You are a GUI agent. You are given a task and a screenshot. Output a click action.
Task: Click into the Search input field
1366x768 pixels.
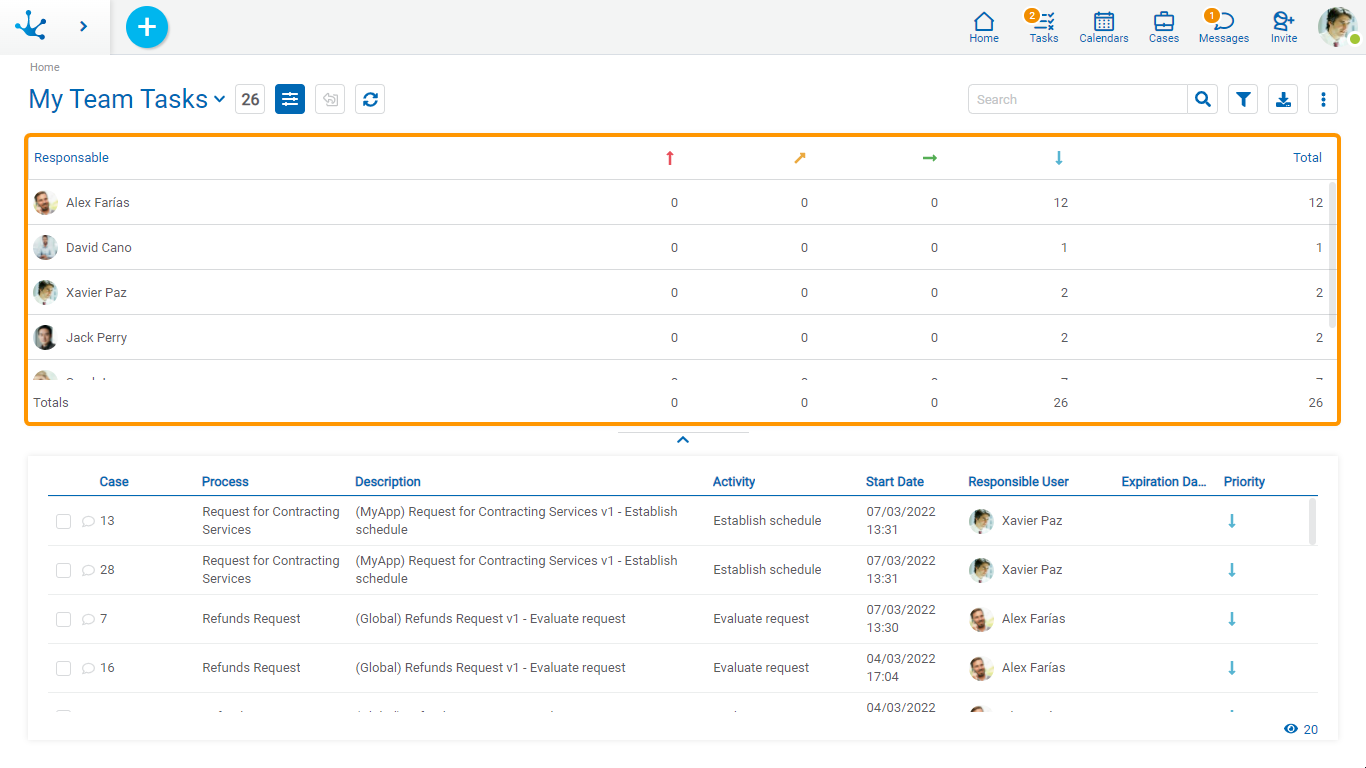1077,99
